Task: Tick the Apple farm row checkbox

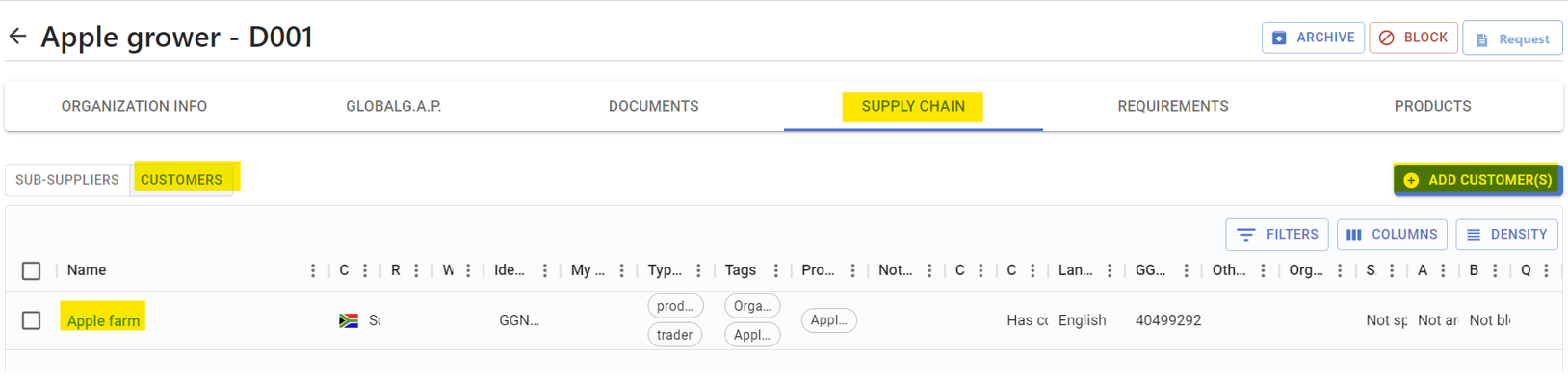Action: pos(32,320)
